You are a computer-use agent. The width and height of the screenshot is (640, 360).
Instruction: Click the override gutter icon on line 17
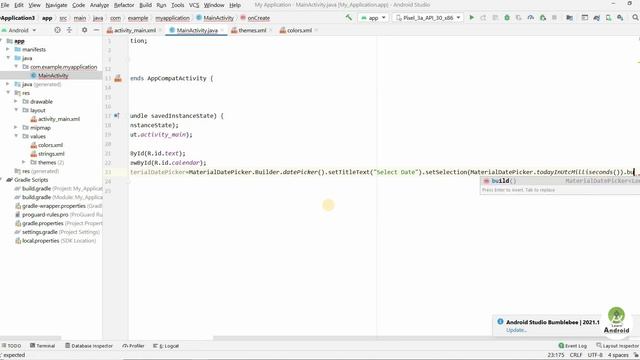click(117, 116)
